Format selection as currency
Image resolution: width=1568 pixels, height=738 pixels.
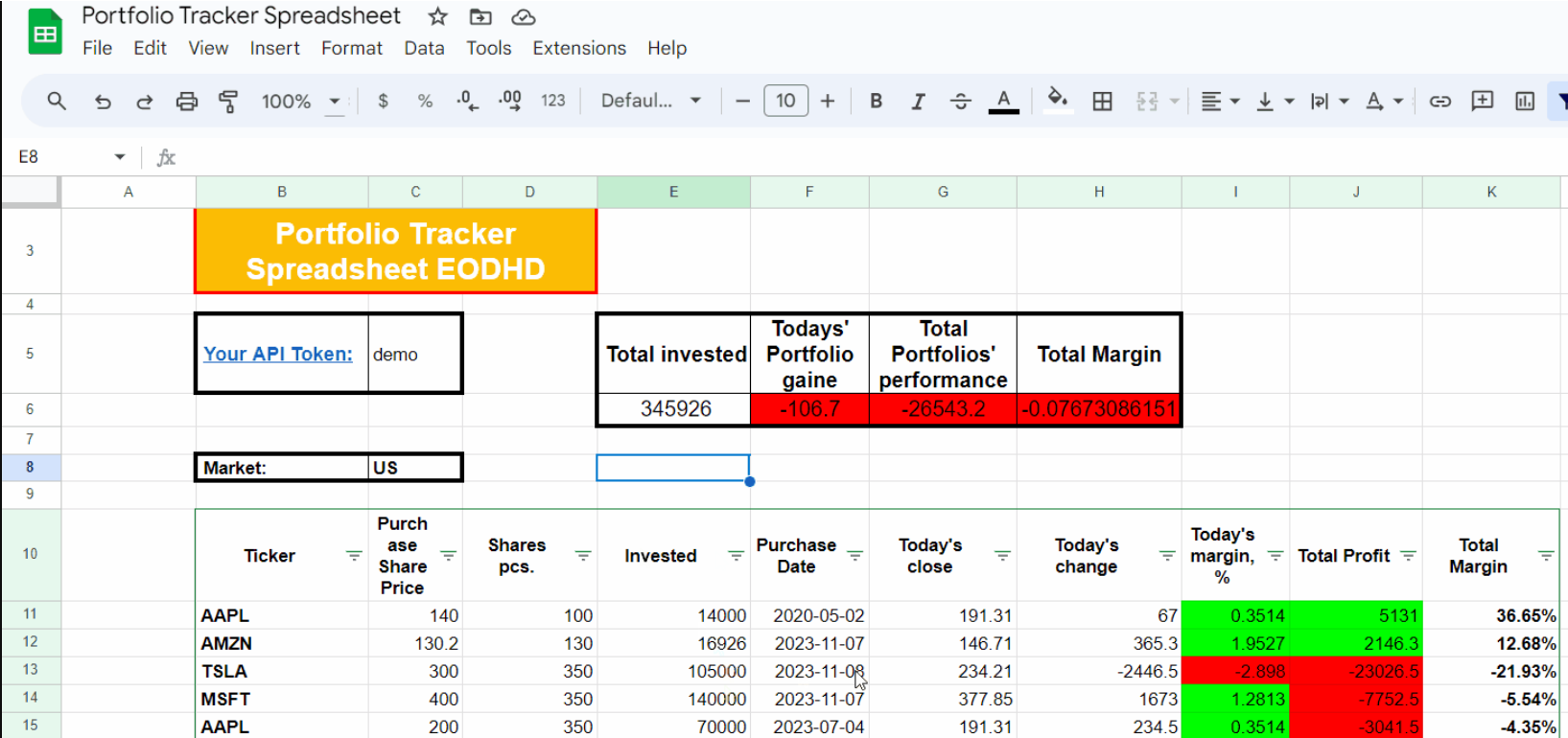[x=383, y=101]
